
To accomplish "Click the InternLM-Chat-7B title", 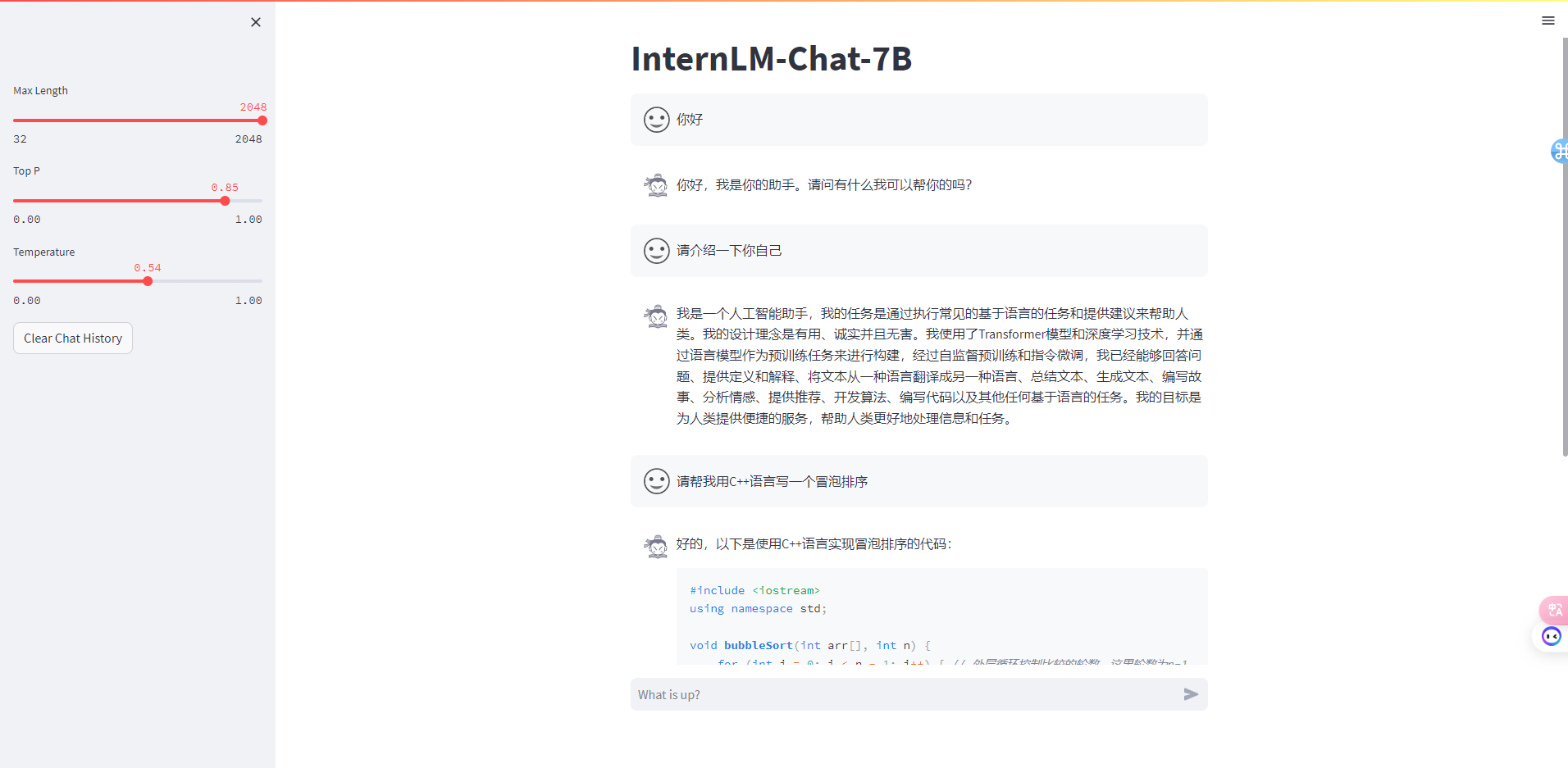I will click(x=771, y=59).
